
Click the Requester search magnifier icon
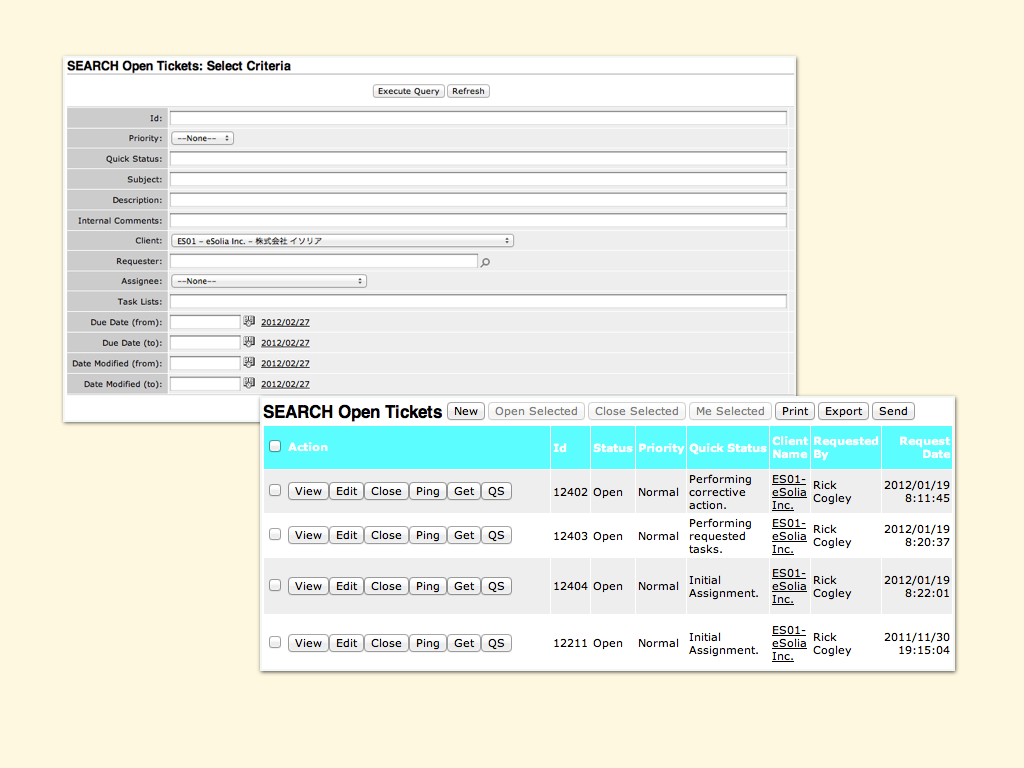coord(486,262)
